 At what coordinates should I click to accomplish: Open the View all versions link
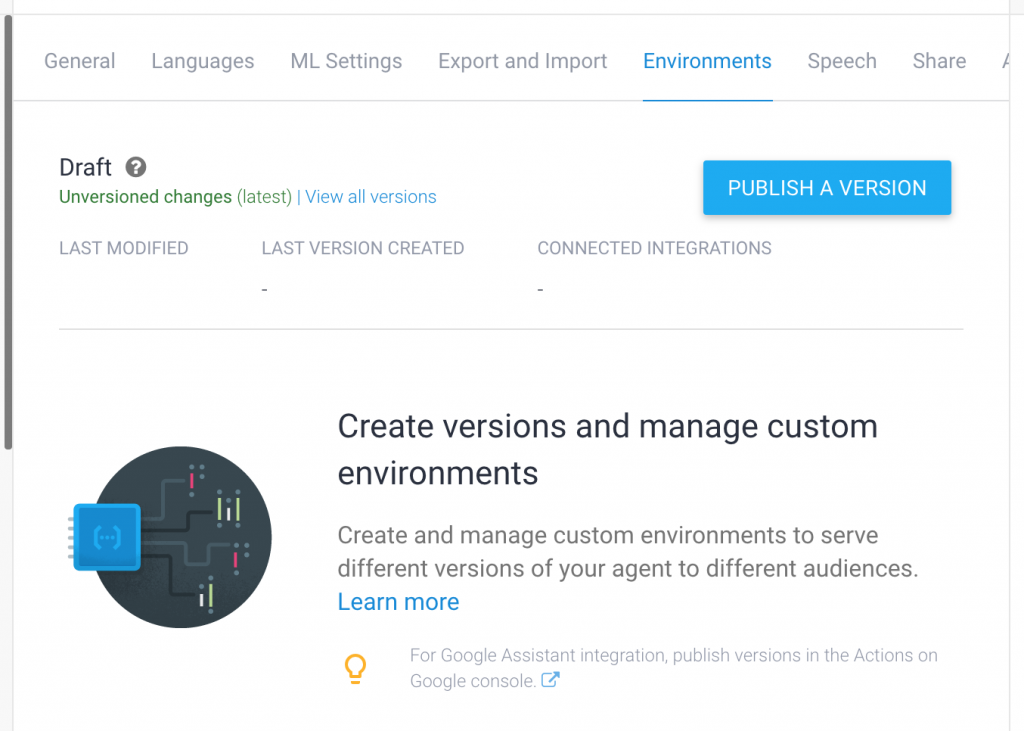point(371,197)
